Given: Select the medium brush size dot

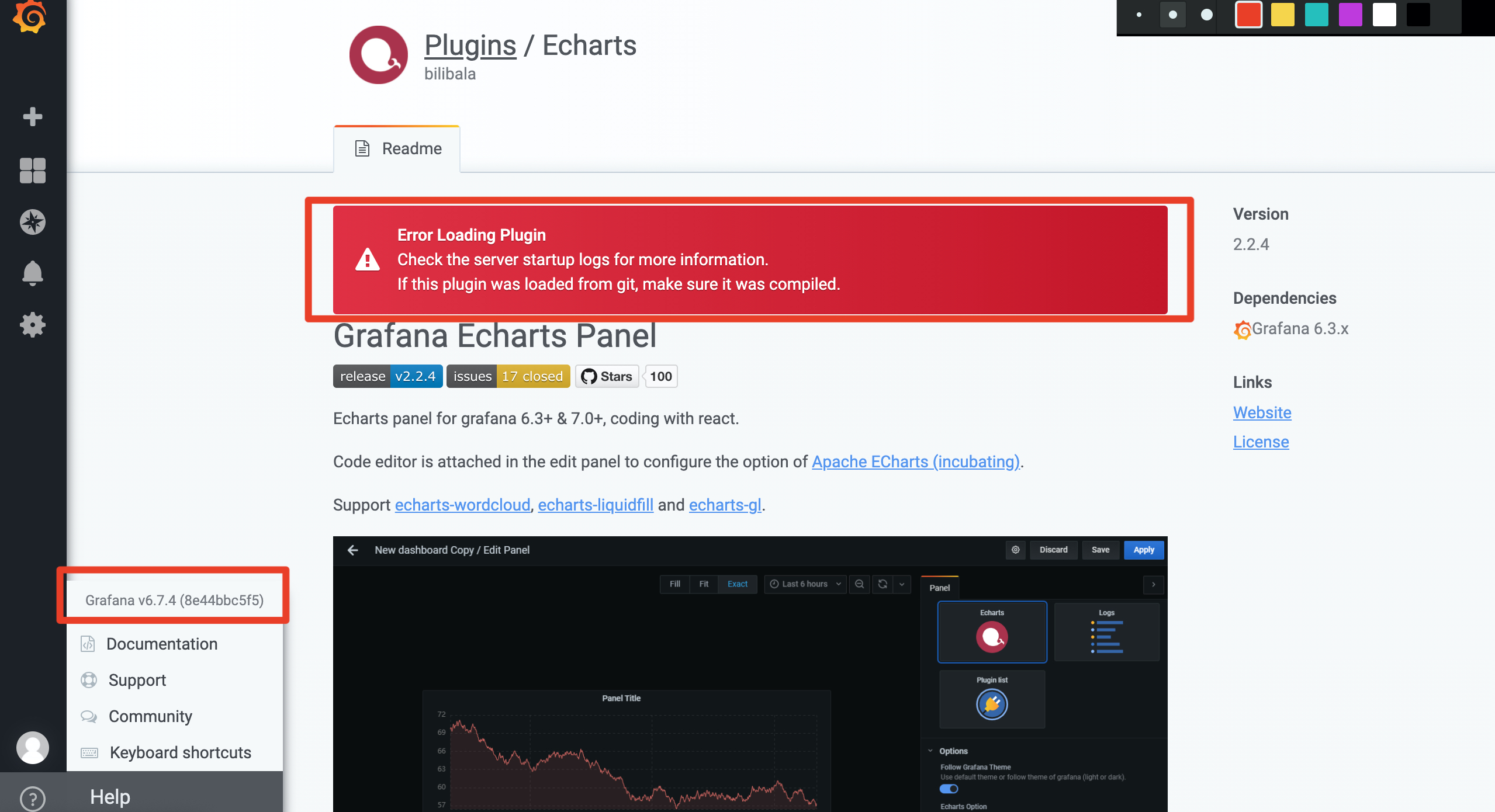Looking at the screenshot, I should point(1172,15).
